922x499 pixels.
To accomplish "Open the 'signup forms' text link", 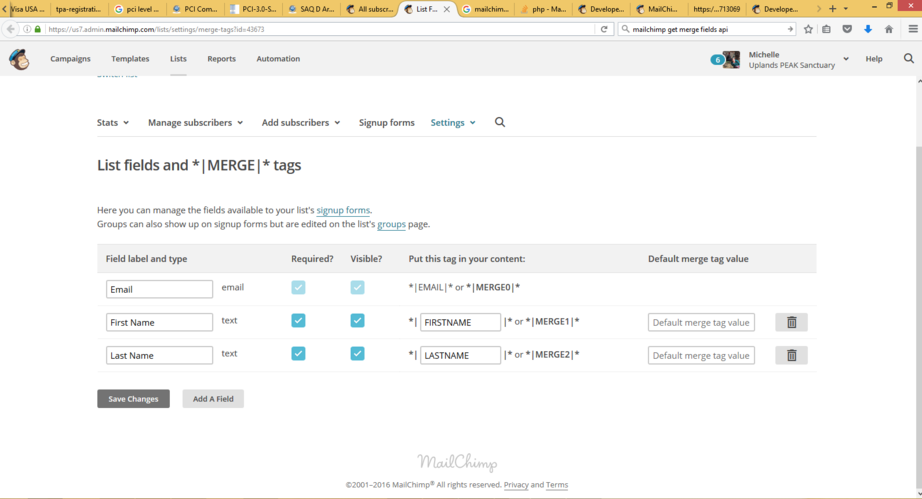I will coord(343,210).
